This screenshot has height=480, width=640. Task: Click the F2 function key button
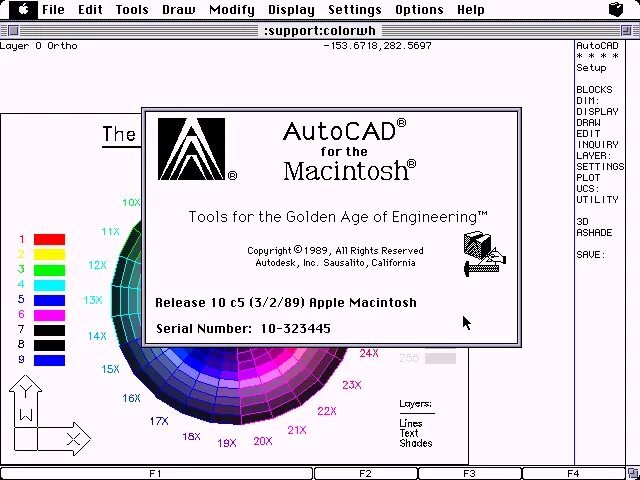click(366, 473)
